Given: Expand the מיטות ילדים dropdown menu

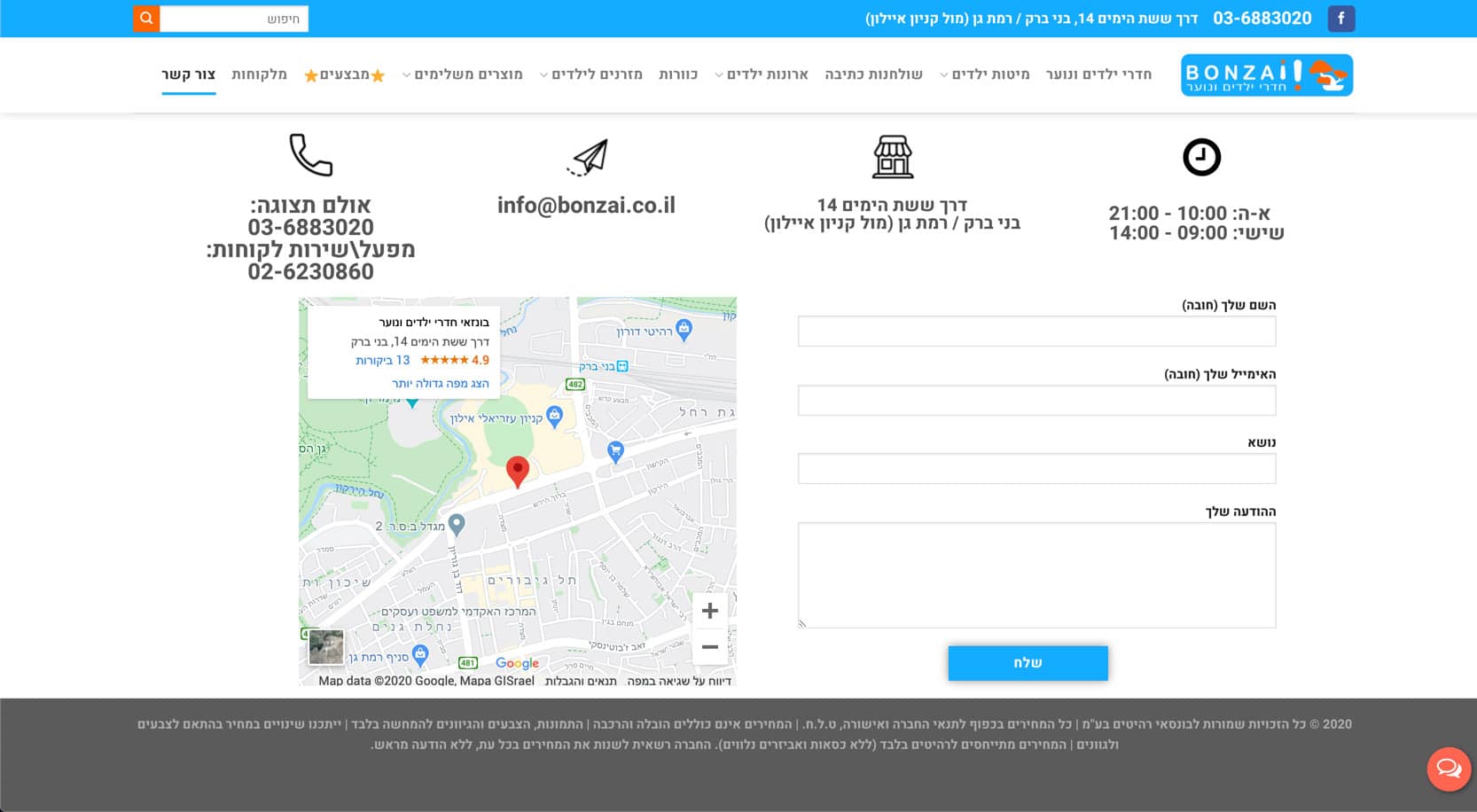Looking at the screenshot, I should coord(984,74).
